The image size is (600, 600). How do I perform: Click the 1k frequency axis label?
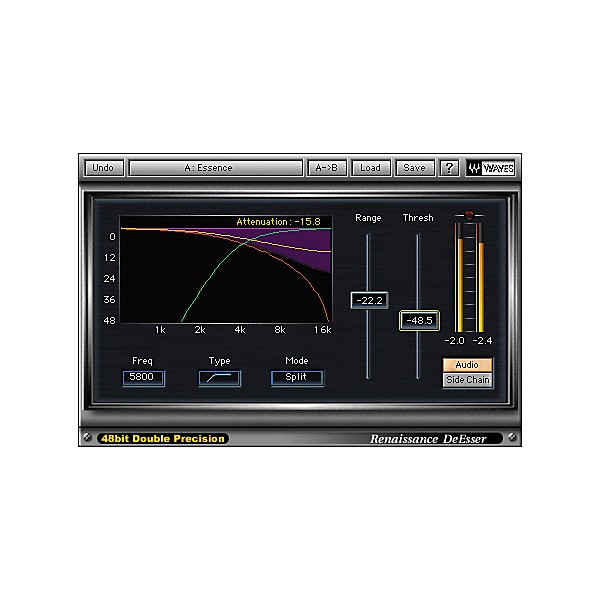(160, 330)
